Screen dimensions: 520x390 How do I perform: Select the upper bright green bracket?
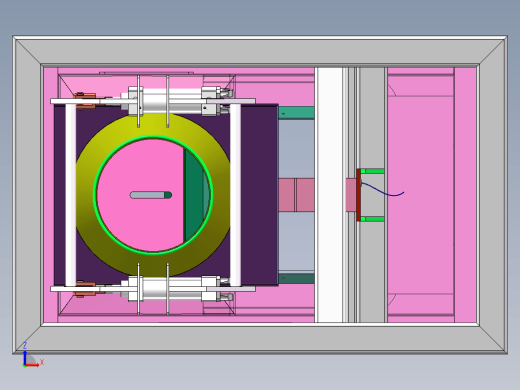click(x=372, y=171)
